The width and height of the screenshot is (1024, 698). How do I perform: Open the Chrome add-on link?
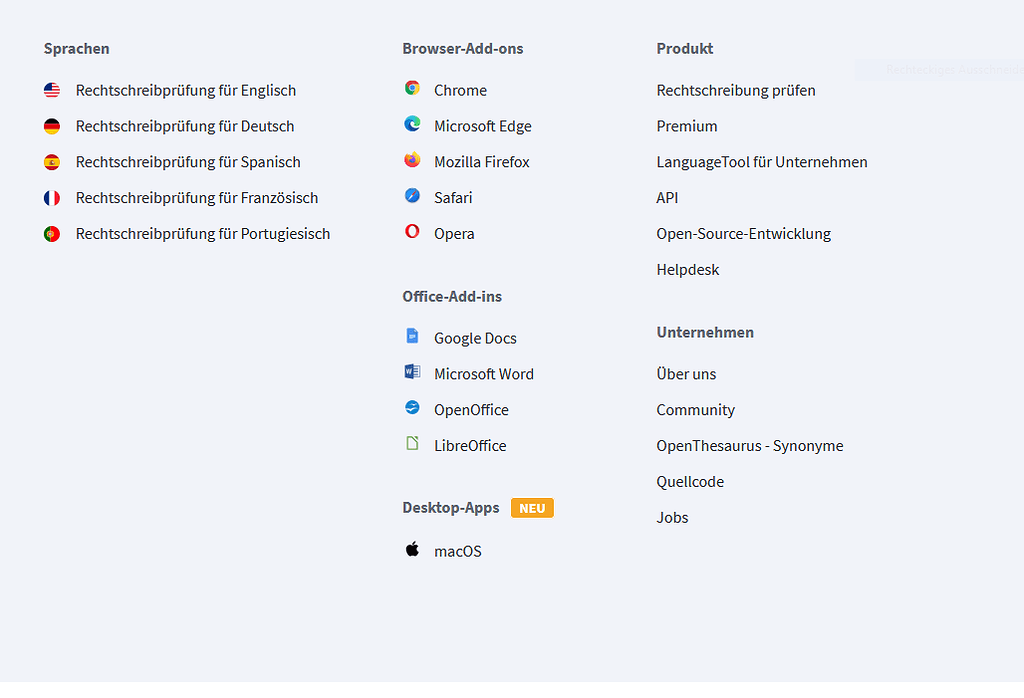[x=460, y=90]
